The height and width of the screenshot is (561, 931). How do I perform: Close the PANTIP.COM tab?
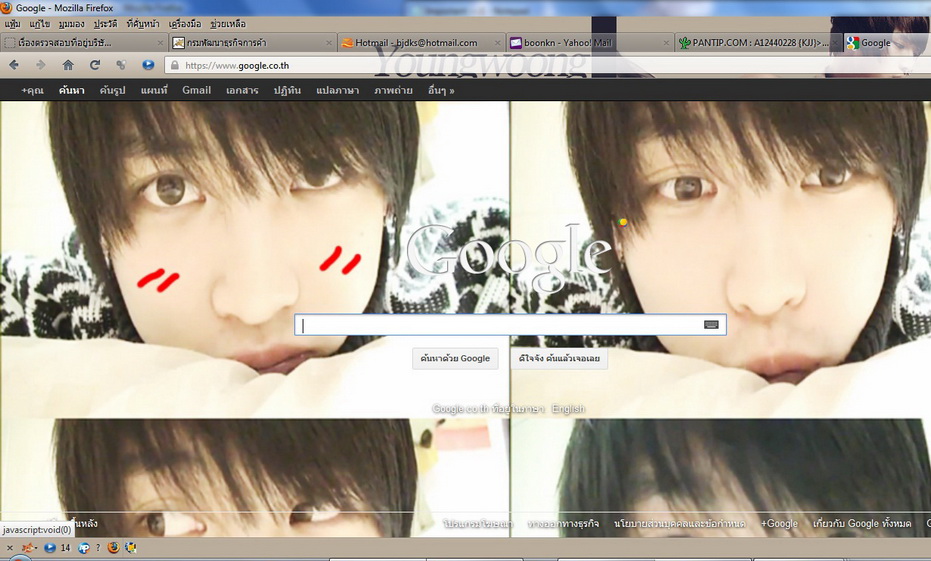[x=835, y=43]
